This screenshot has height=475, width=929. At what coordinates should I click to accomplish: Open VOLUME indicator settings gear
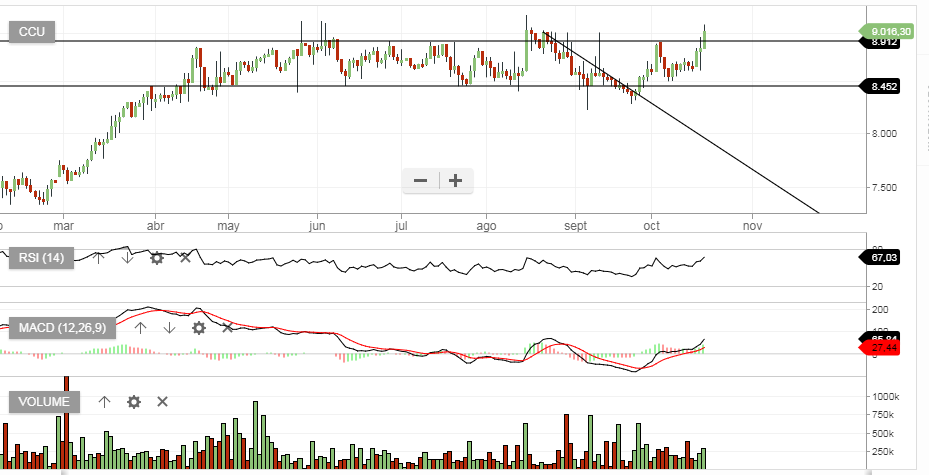coord(134,402)
